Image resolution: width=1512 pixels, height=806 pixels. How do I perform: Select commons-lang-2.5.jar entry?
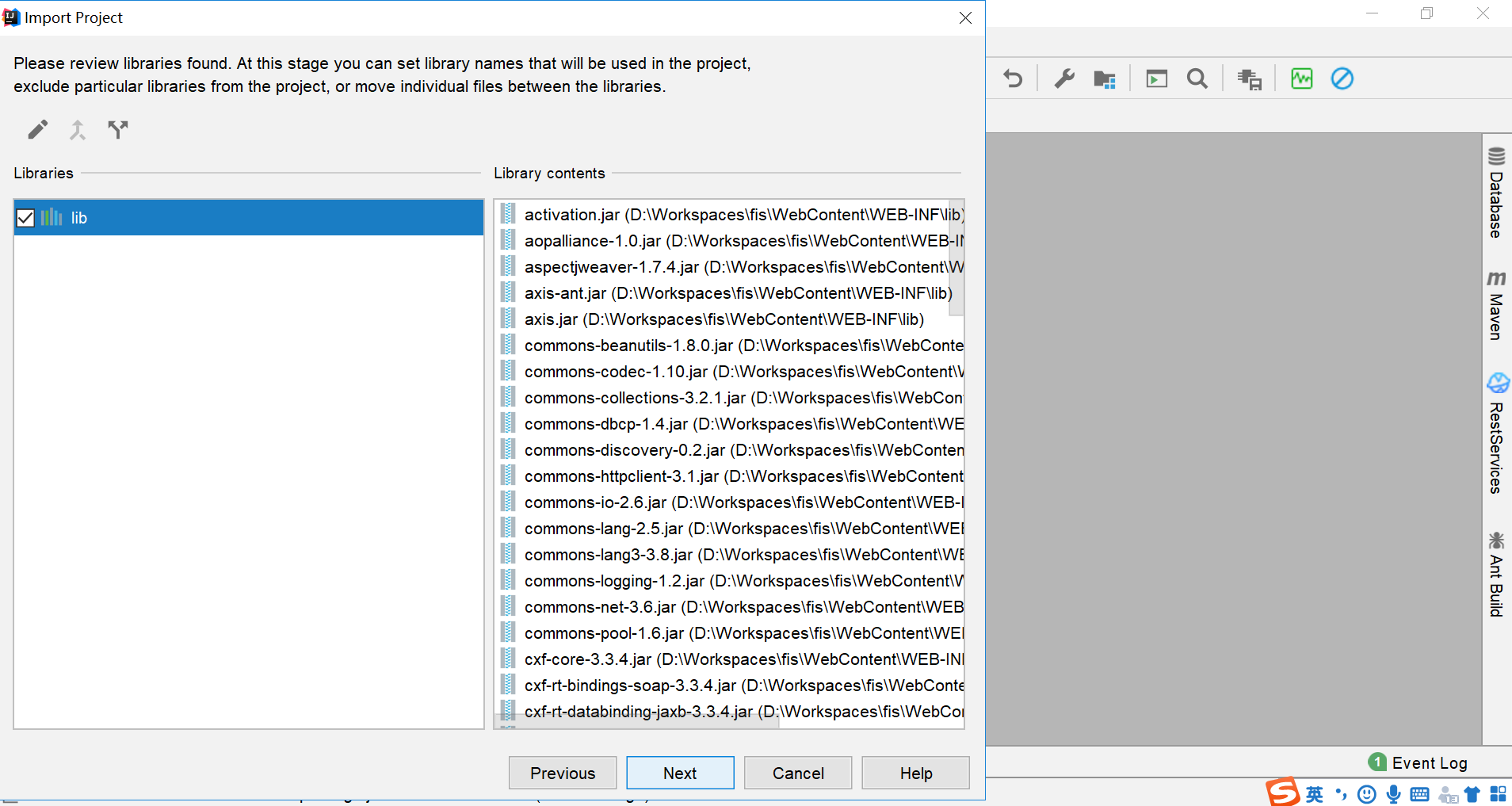pyautogui.click(x=731, y=529)
